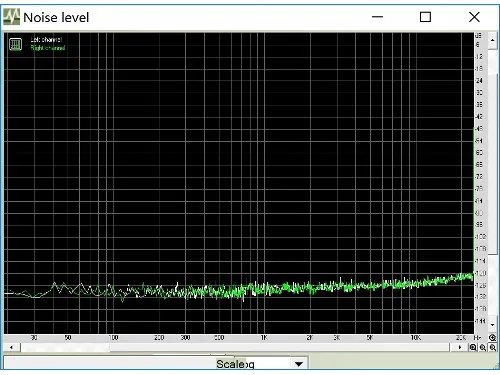This screenshot has height=375, width=500.
Task: Maximize the Noise level window
Action: [425, 17]
